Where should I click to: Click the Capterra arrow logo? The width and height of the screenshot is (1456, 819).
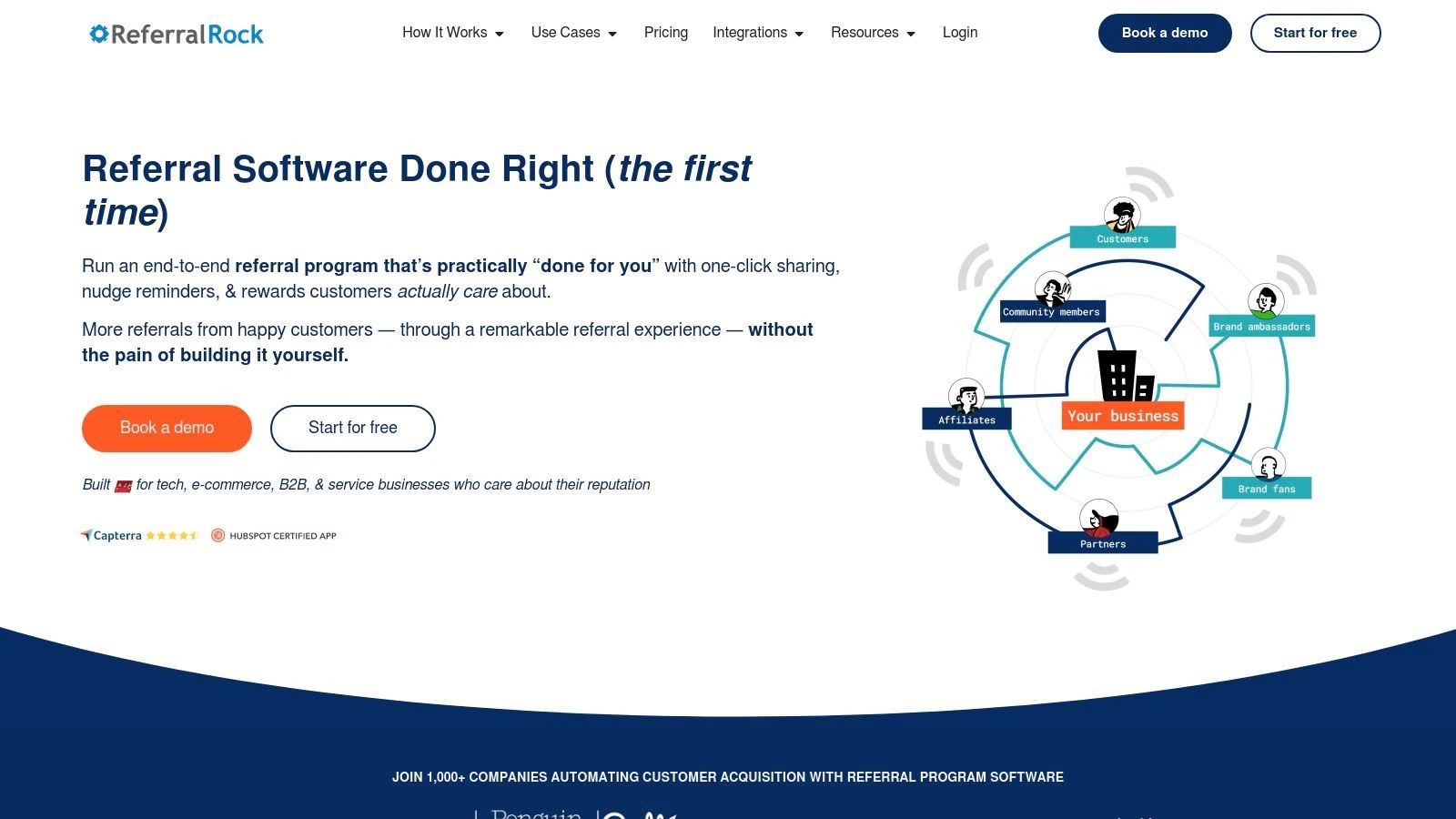click(x=86, y=535)
